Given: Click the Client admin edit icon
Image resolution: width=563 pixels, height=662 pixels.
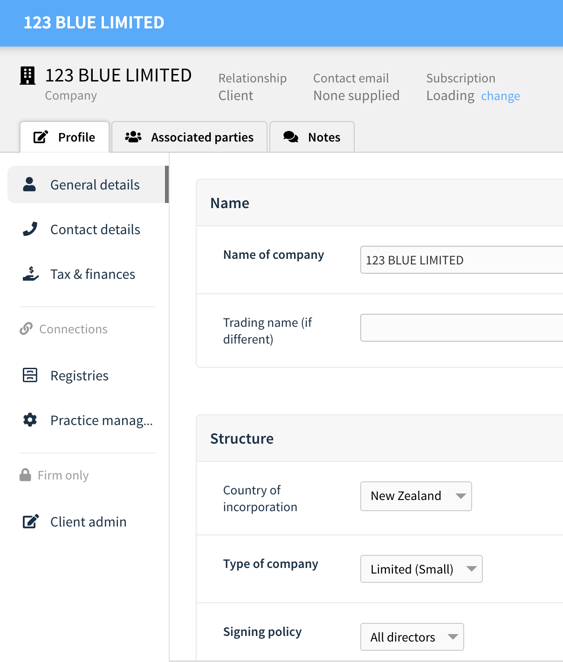Looking at the screenshot, I should point(30,521).
